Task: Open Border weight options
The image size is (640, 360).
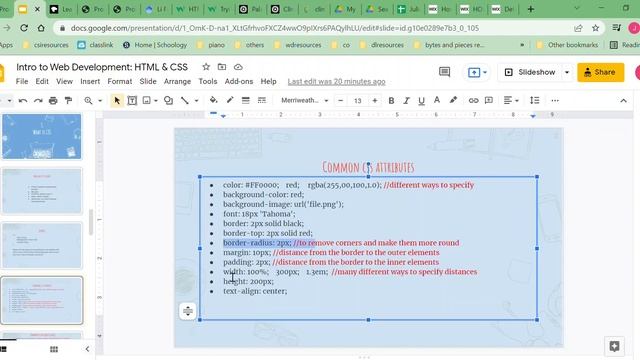Action: point(246,100)
